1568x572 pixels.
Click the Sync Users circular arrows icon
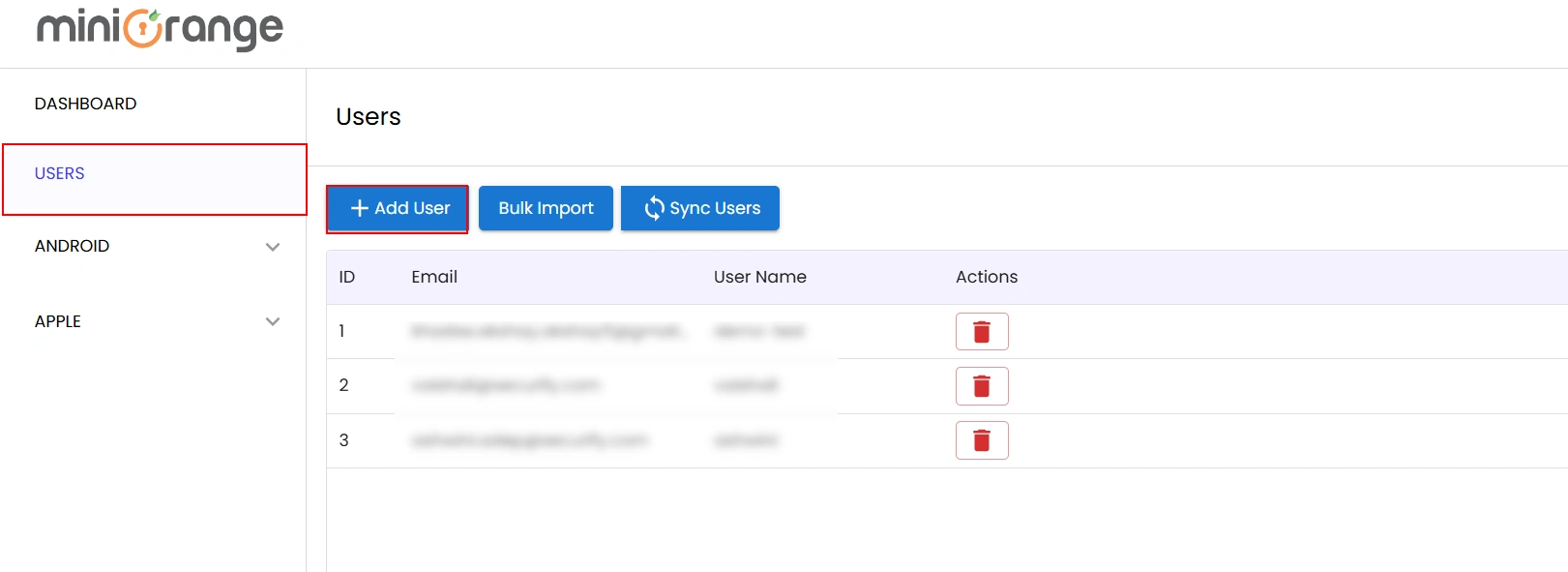(x=655, y=208)
